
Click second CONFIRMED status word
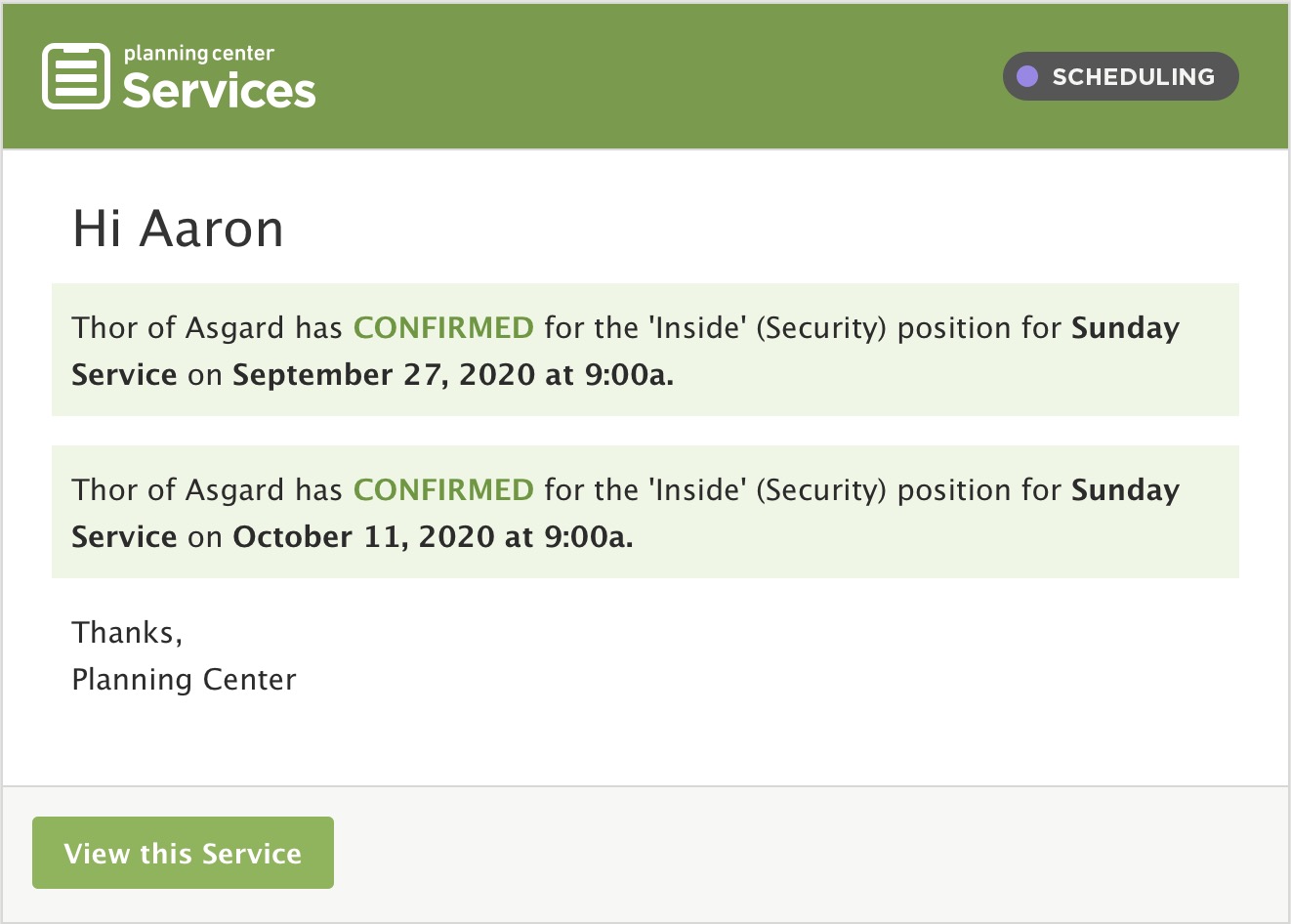coord(443,489)
